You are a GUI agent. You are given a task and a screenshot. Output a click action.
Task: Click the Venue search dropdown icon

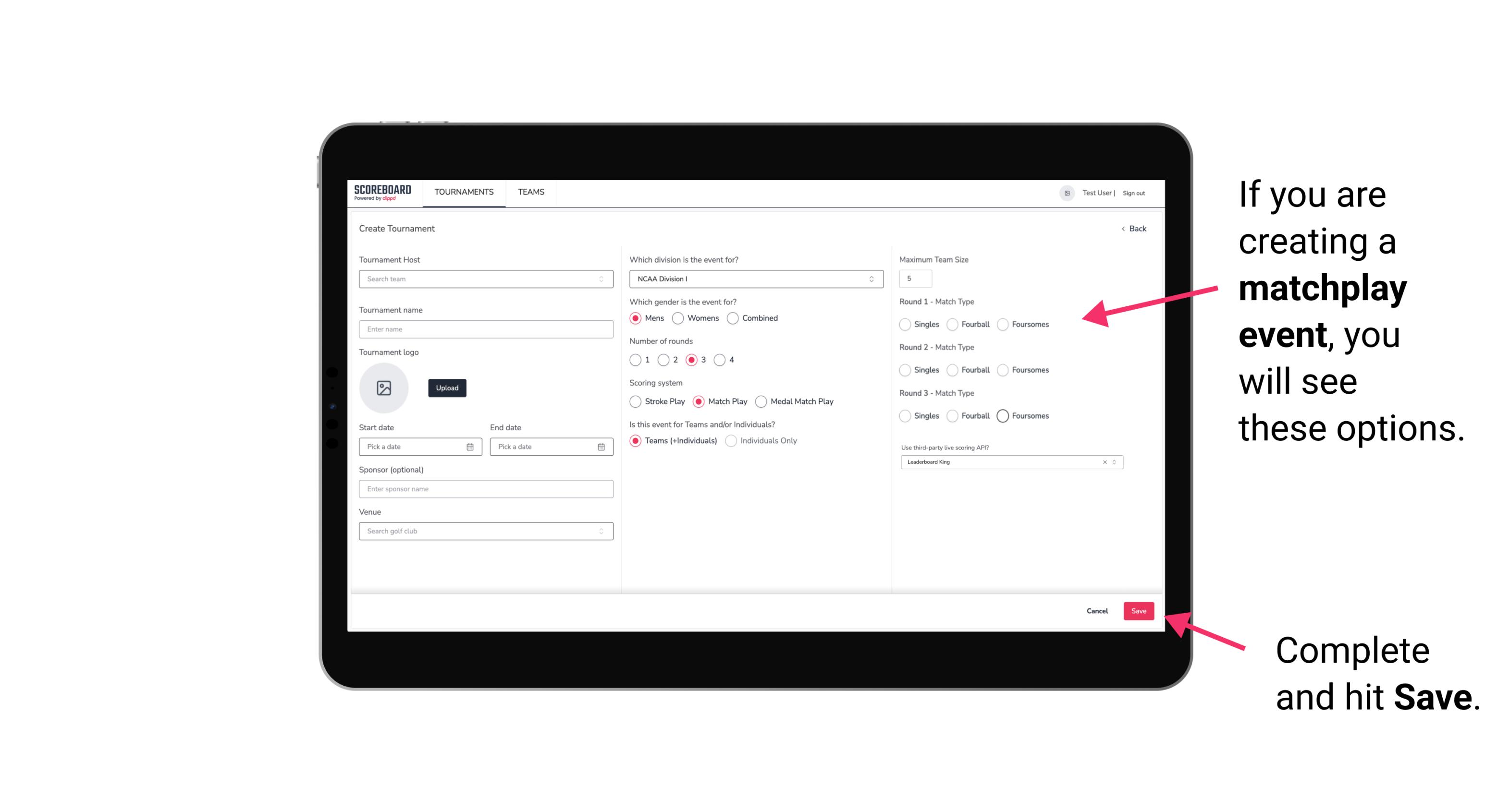(x=600, y=531)
